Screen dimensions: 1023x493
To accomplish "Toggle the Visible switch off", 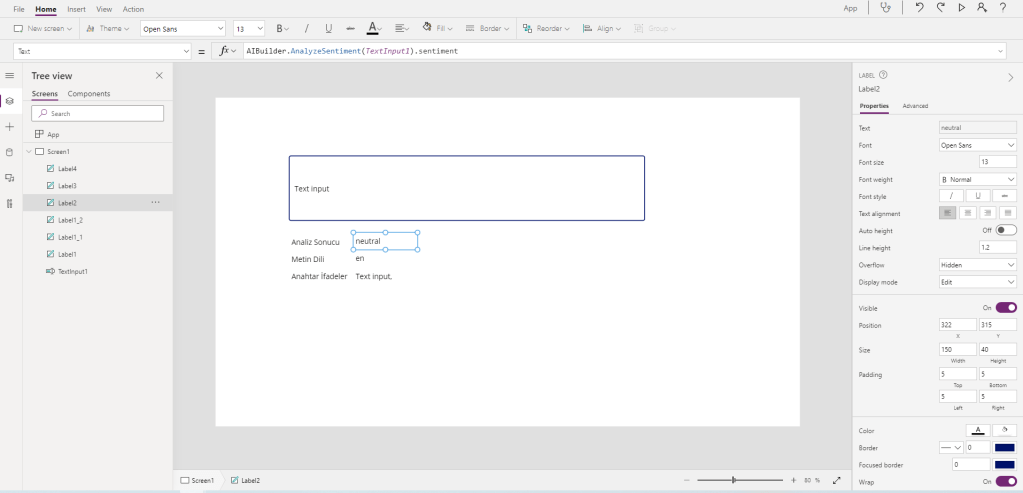I will 1006,308.
